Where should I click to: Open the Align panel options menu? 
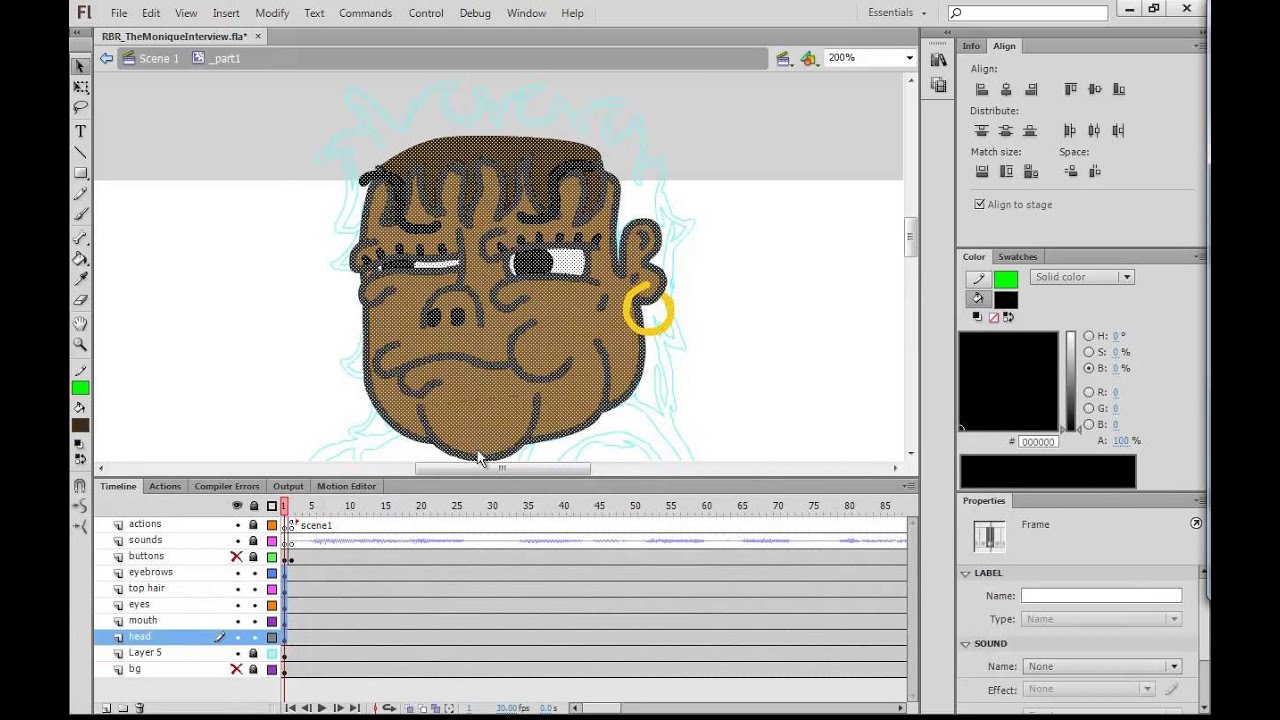[x=1199, y=46]
